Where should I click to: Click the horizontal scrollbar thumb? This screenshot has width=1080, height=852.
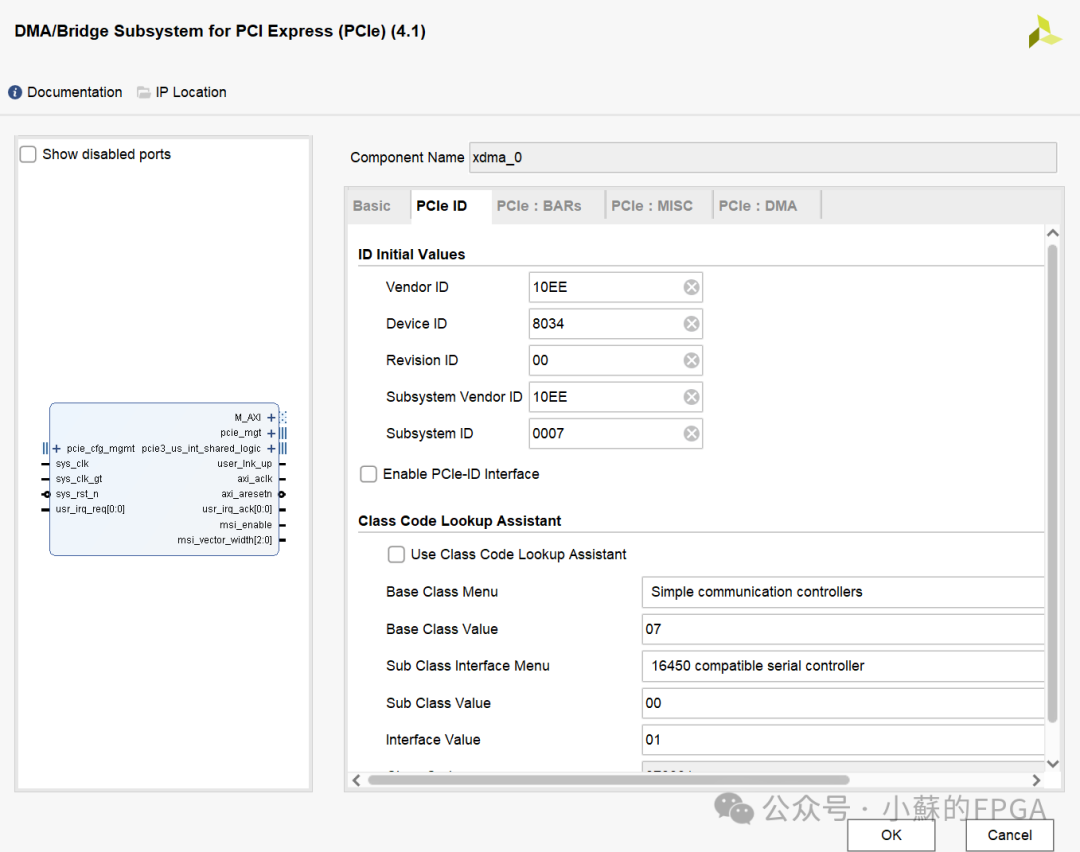pos(608,780)
